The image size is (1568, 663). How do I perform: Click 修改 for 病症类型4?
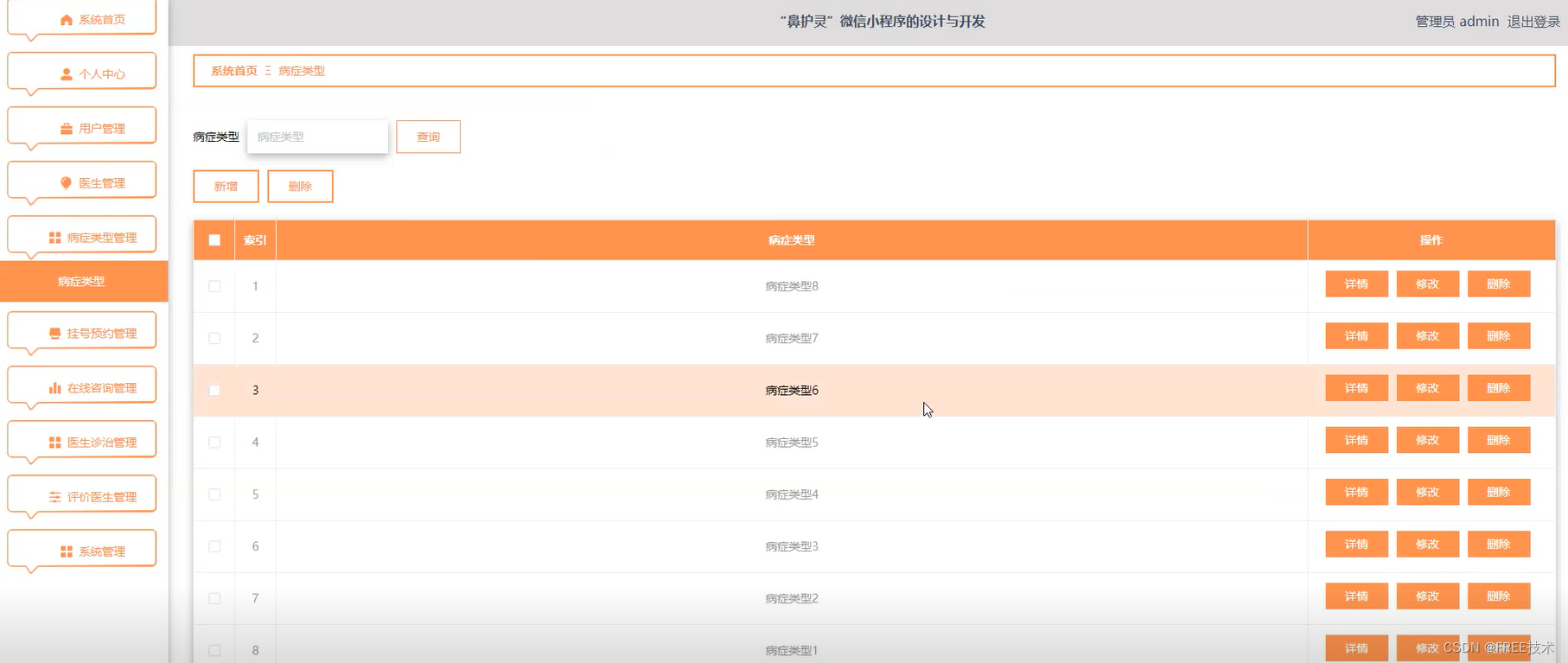click(1427, 492)
